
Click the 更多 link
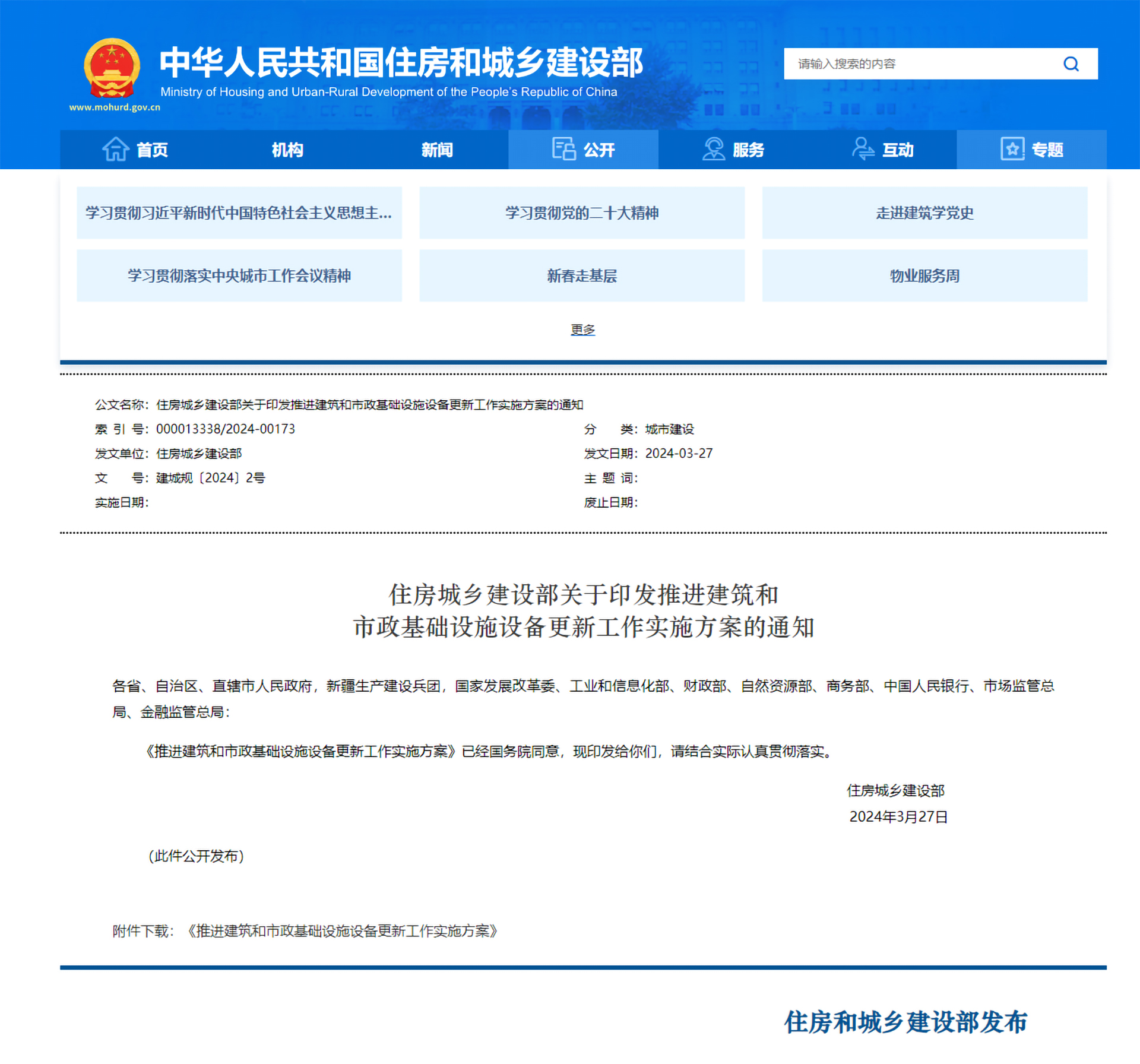[582, 330]
